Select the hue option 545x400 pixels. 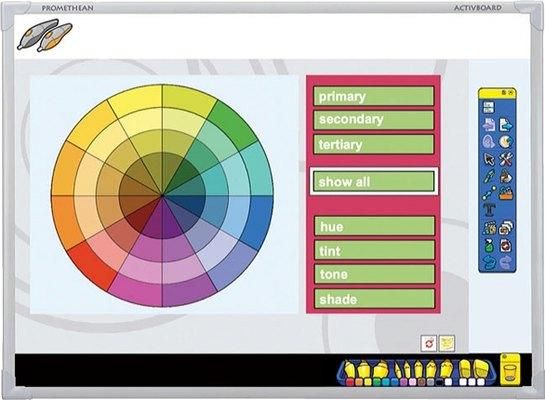[374, 226]
